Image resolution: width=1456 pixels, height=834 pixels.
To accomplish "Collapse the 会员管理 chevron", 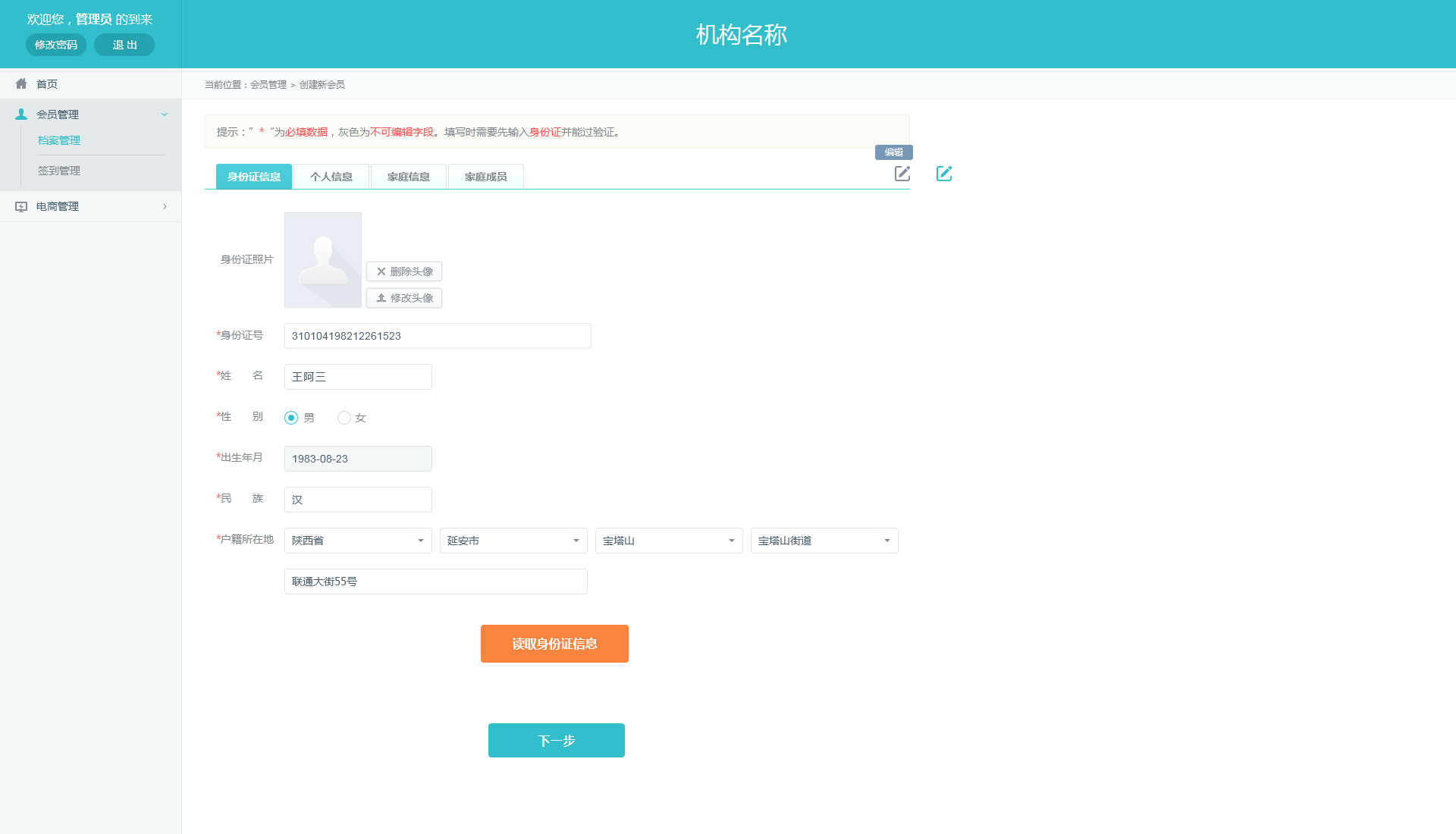I will pos(165,114).
